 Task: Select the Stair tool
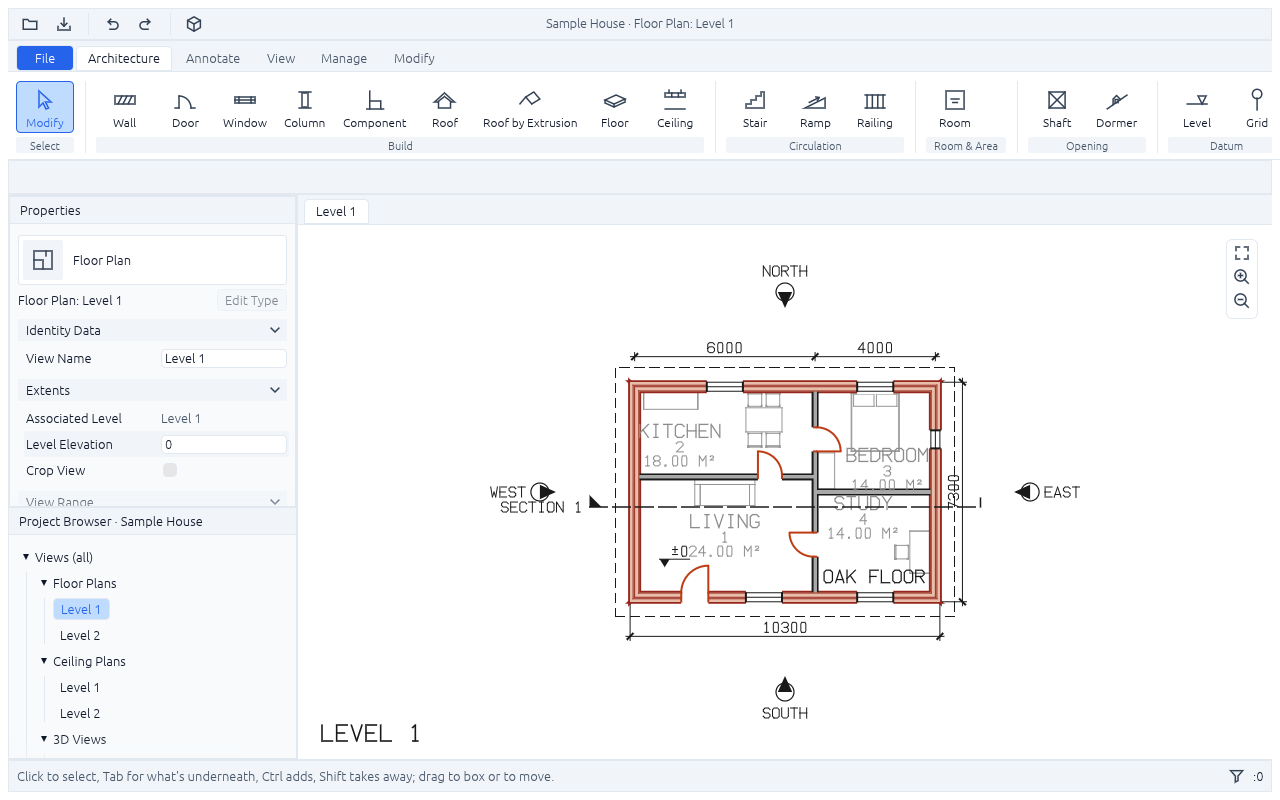coord(755,108)
